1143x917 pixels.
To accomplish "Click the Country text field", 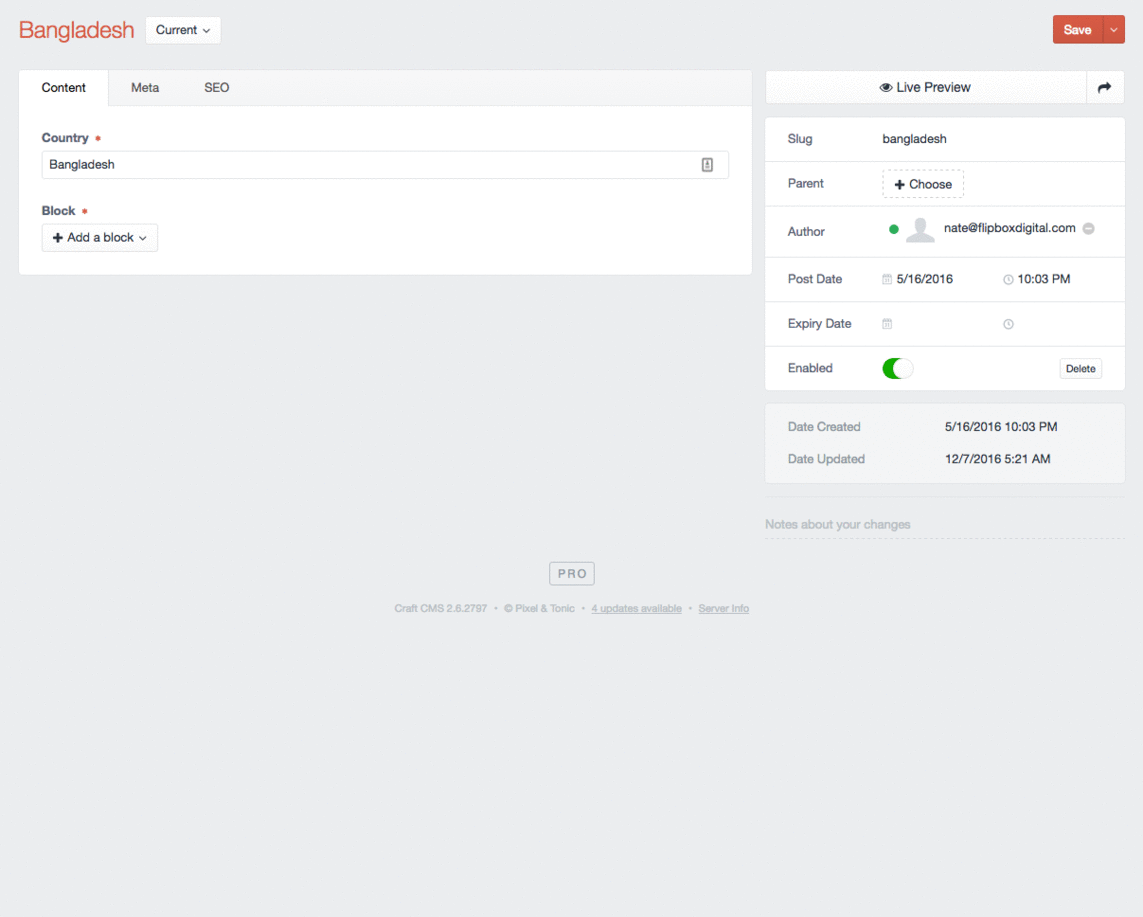I will point(385,165).
